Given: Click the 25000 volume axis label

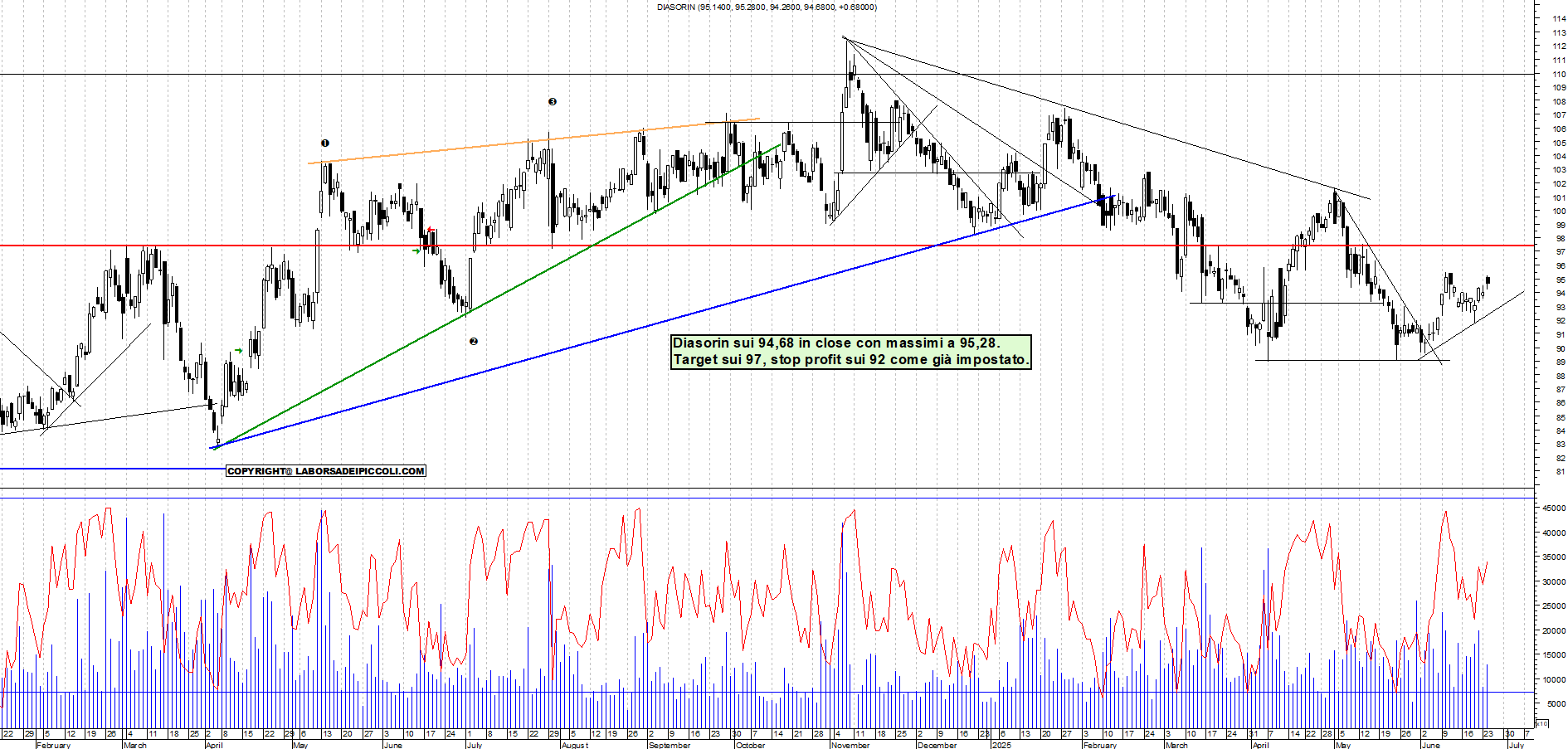Looking at the screenshot, I should 1554,606.
